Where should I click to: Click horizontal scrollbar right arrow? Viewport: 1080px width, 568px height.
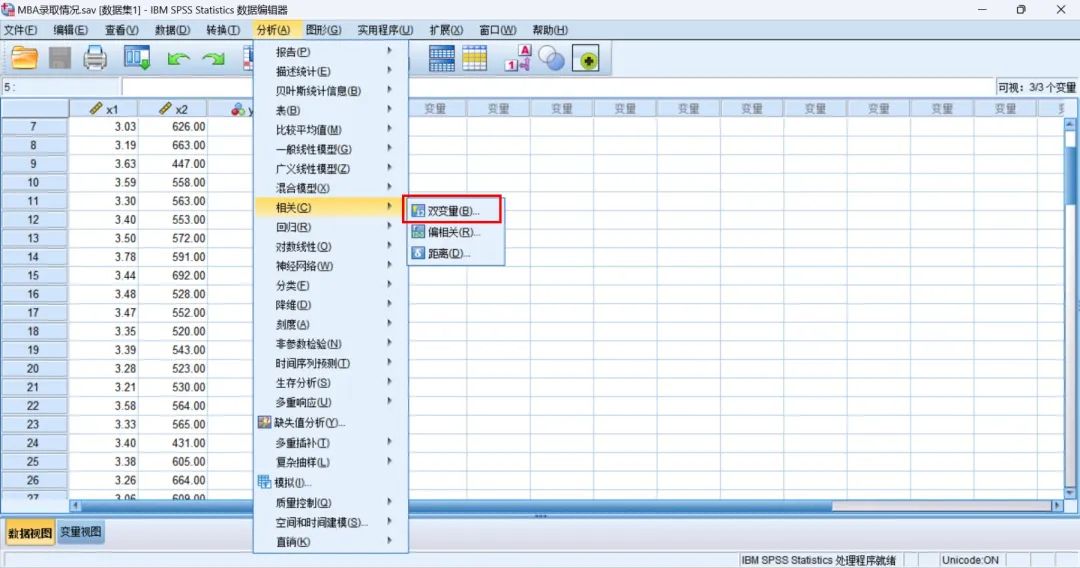[1057, 506]
